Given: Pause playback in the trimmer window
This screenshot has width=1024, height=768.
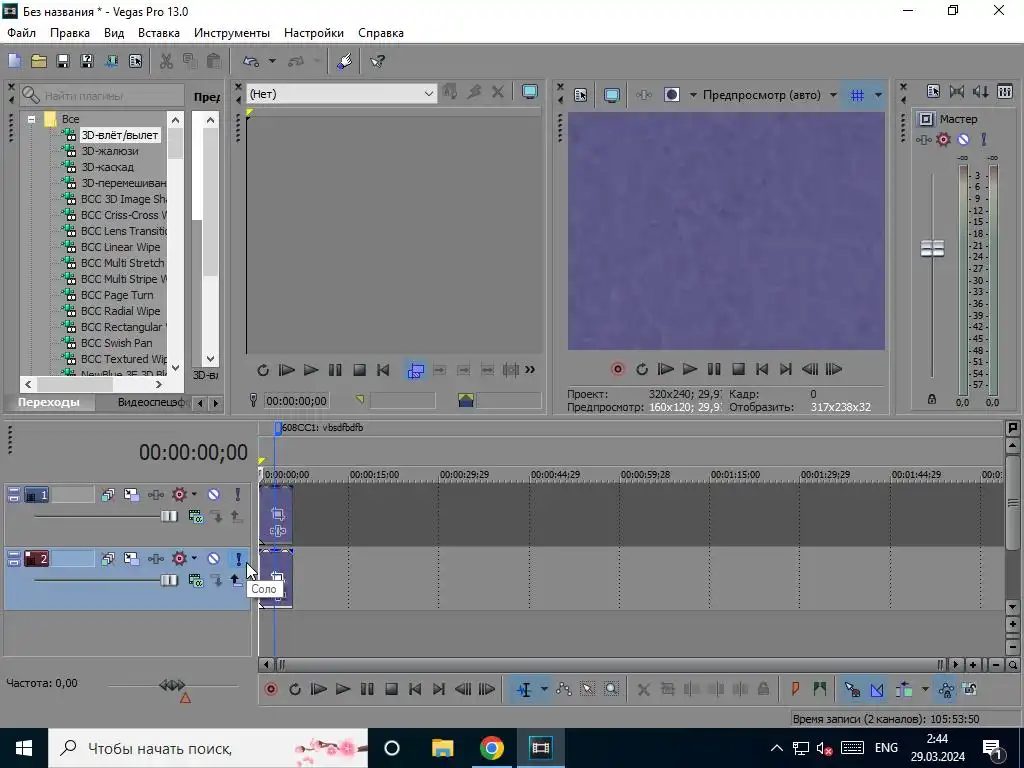Looking at the screenshot, I should click(335, 370).
